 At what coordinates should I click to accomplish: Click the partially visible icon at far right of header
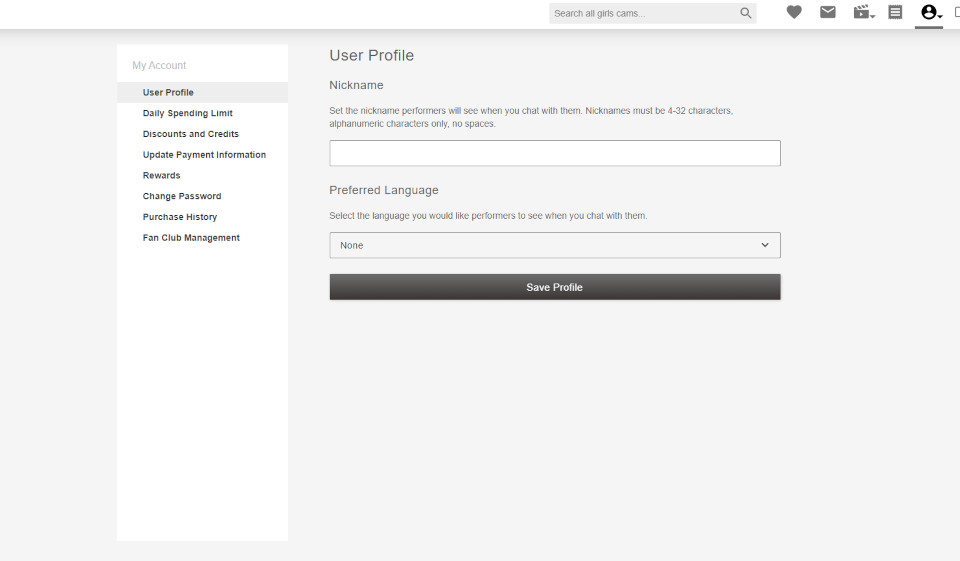coord(956,13)
